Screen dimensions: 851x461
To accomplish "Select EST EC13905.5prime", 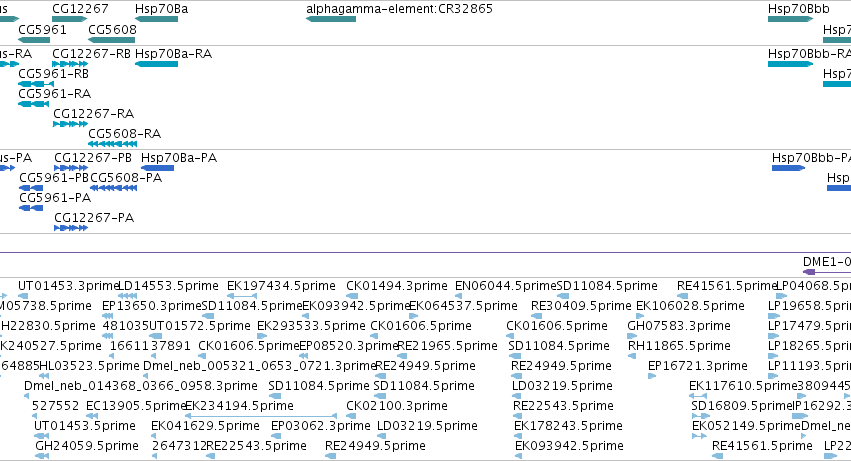I will (x=136, y=406).
